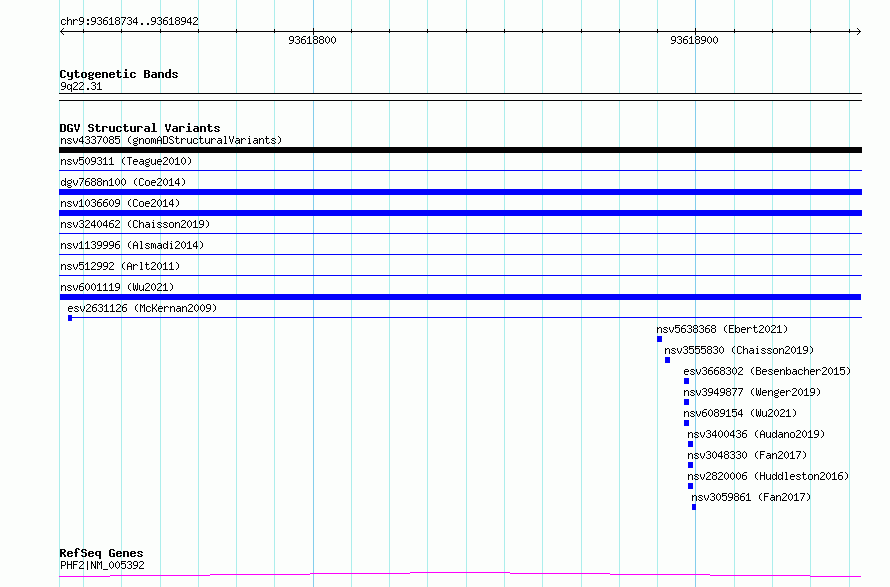This screenshot has width=890, height=587.
Task: Click the blue marker under esv3668302
Action: 686,381
